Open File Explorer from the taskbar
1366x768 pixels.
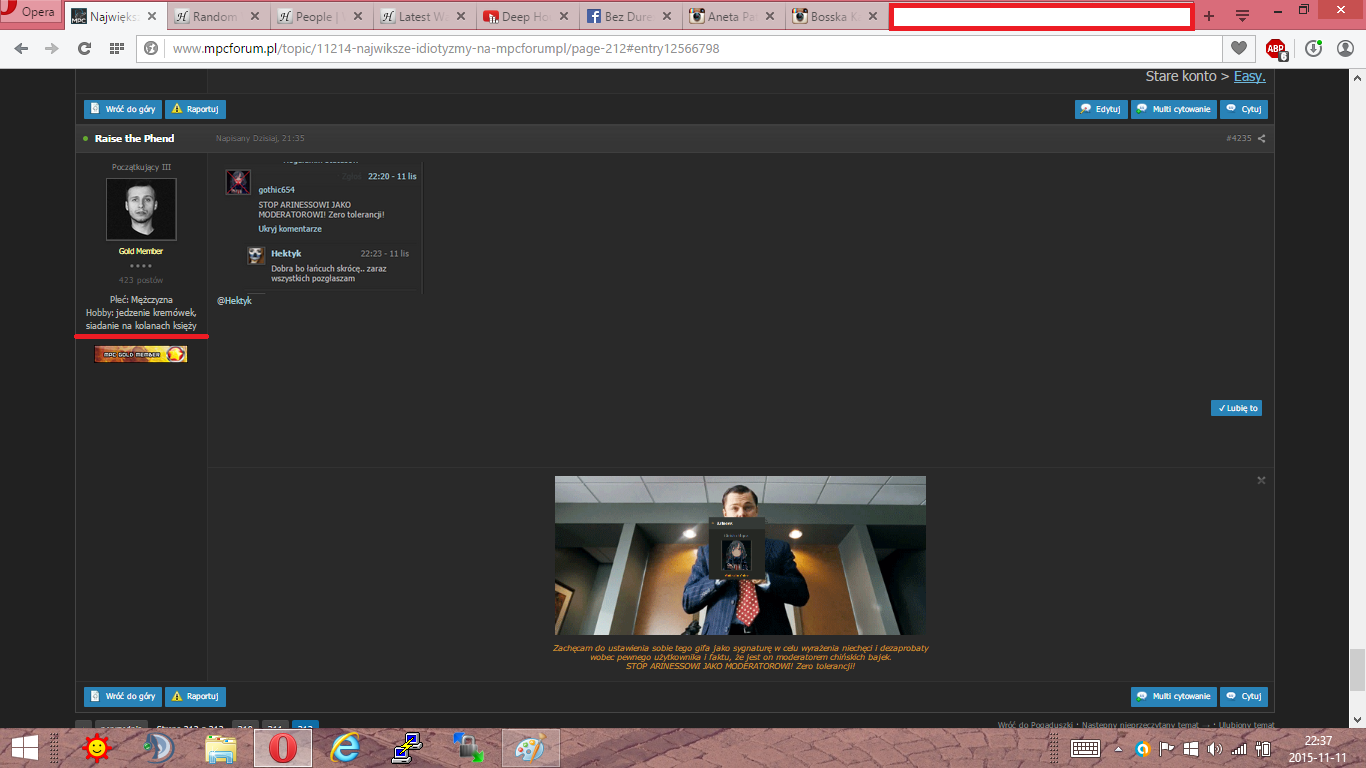point(221,748)
